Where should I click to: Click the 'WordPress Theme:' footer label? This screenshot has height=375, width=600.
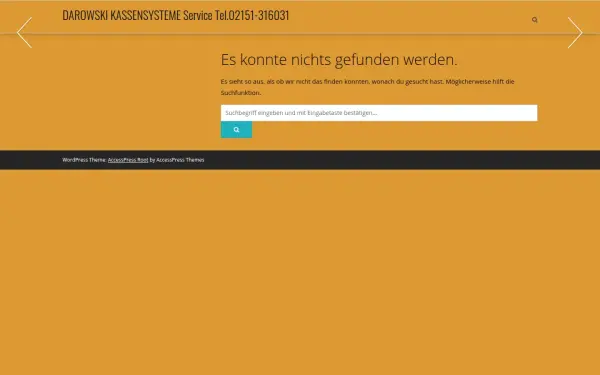pos(84,160)
